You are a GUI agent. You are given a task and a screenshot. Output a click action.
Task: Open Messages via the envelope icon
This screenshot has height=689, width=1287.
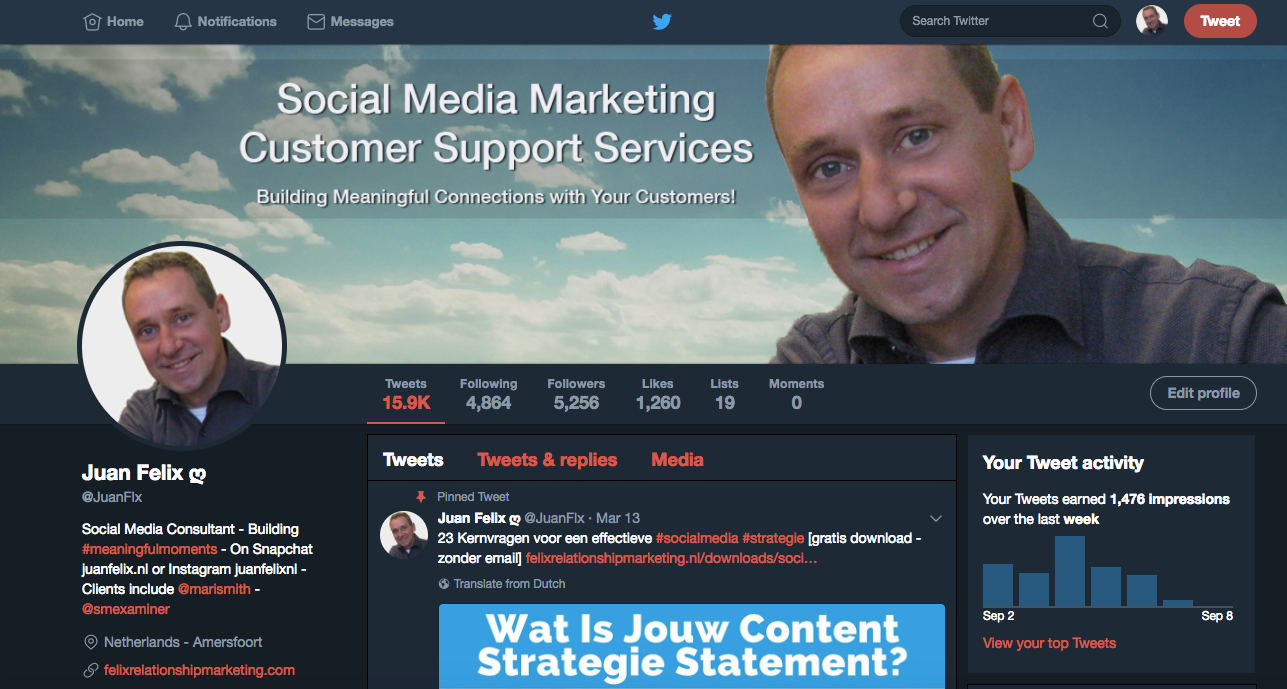click(316, 21)
